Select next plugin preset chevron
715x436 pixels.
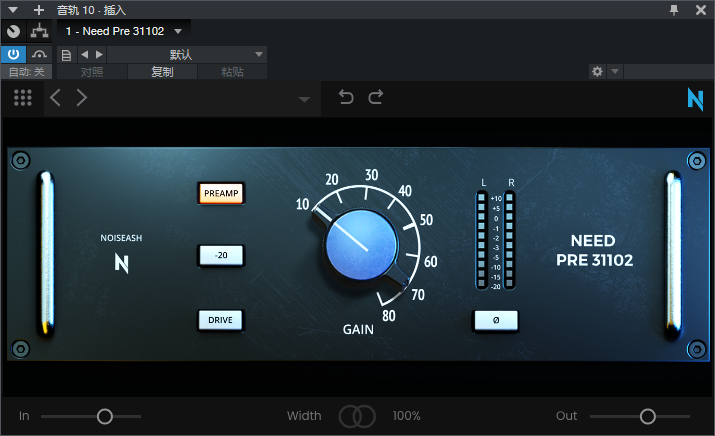[x=82, y=98]
